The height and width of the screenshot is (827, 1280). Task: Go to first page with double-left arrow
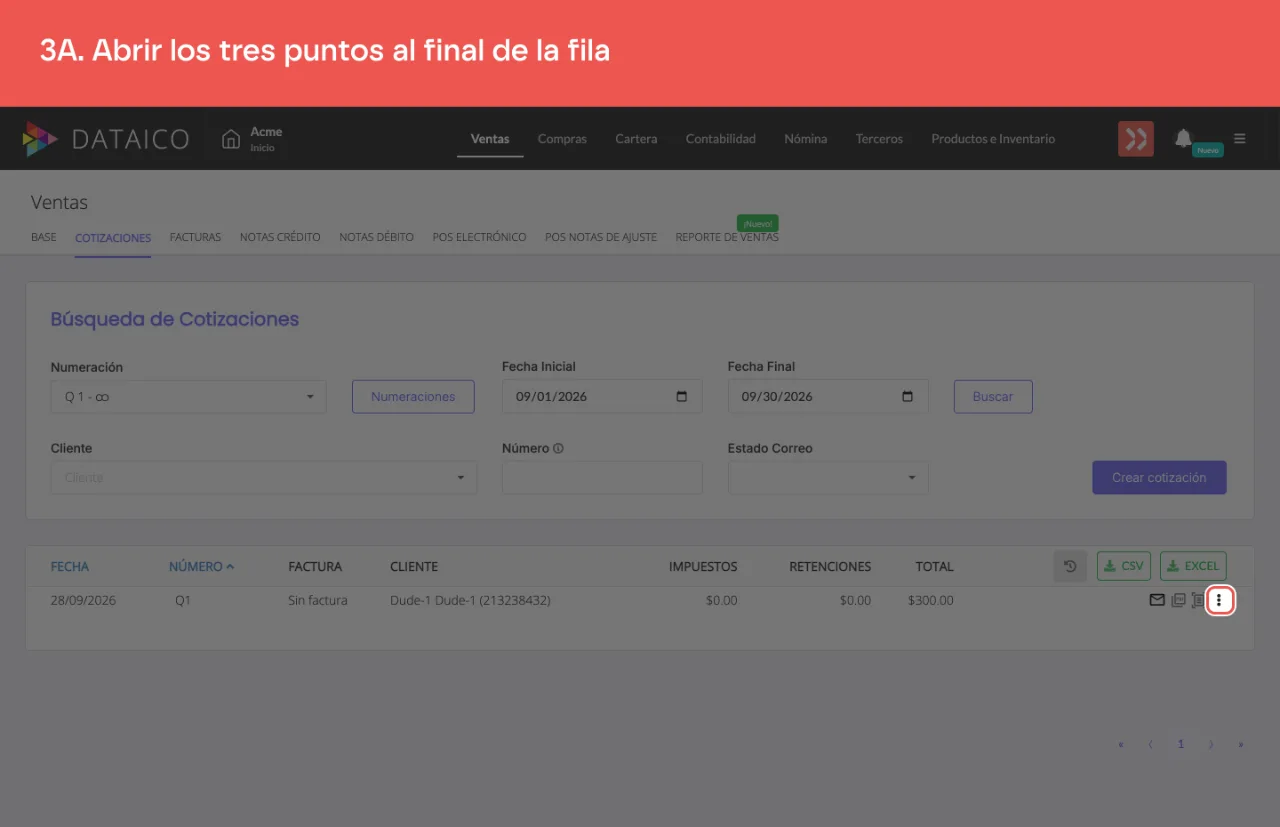pos(1121,744)
